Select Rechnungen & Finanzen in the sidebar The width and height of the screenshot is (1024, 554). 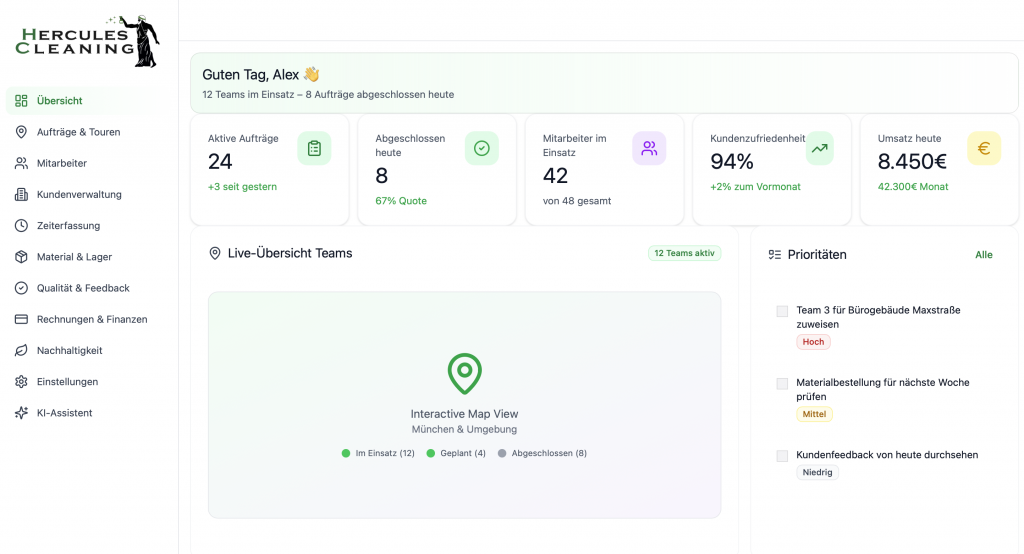(x=92, y=320)
